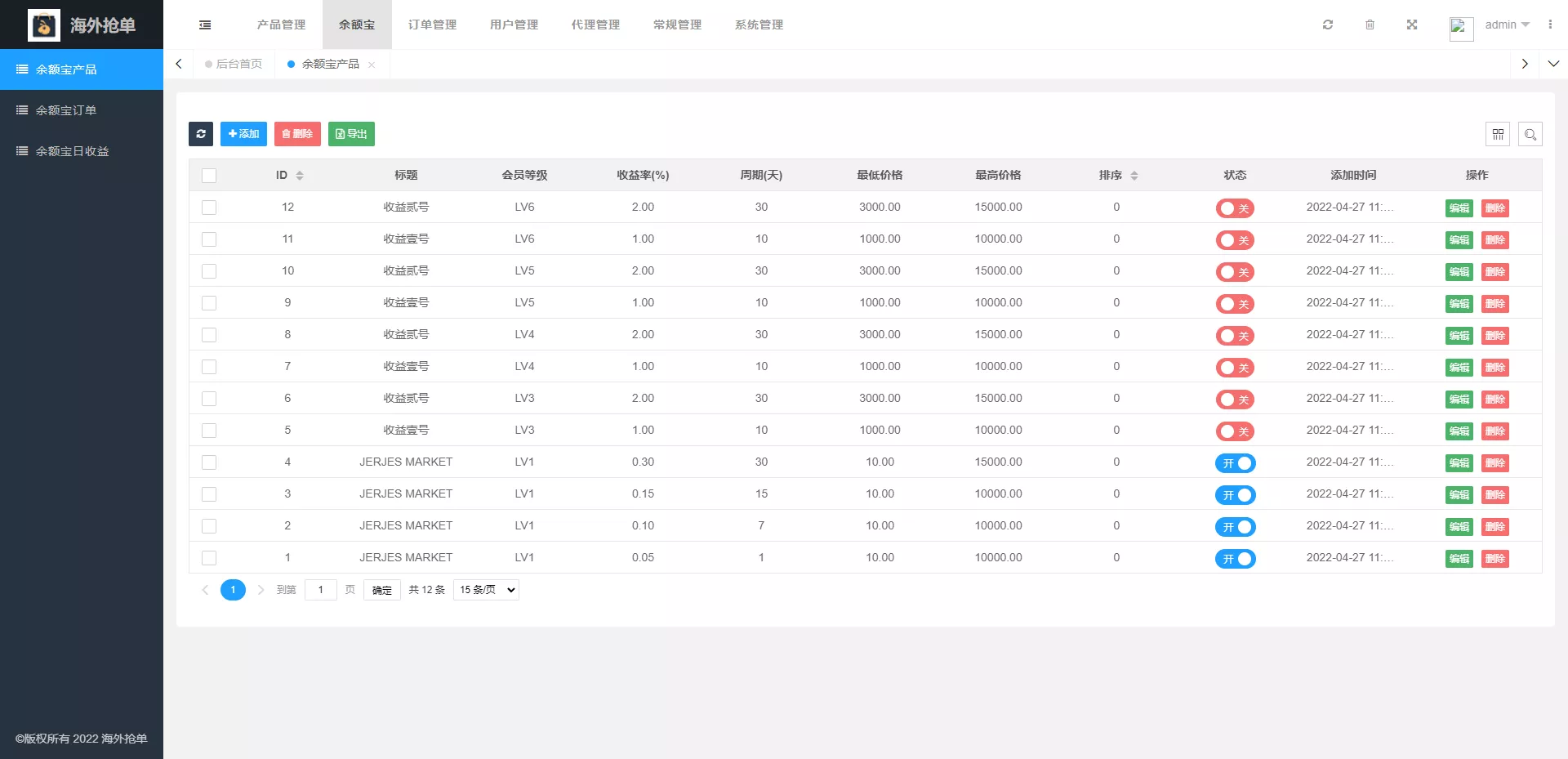Open the search filter icon above the table
1568x759 pixels.
point(1530,134)
